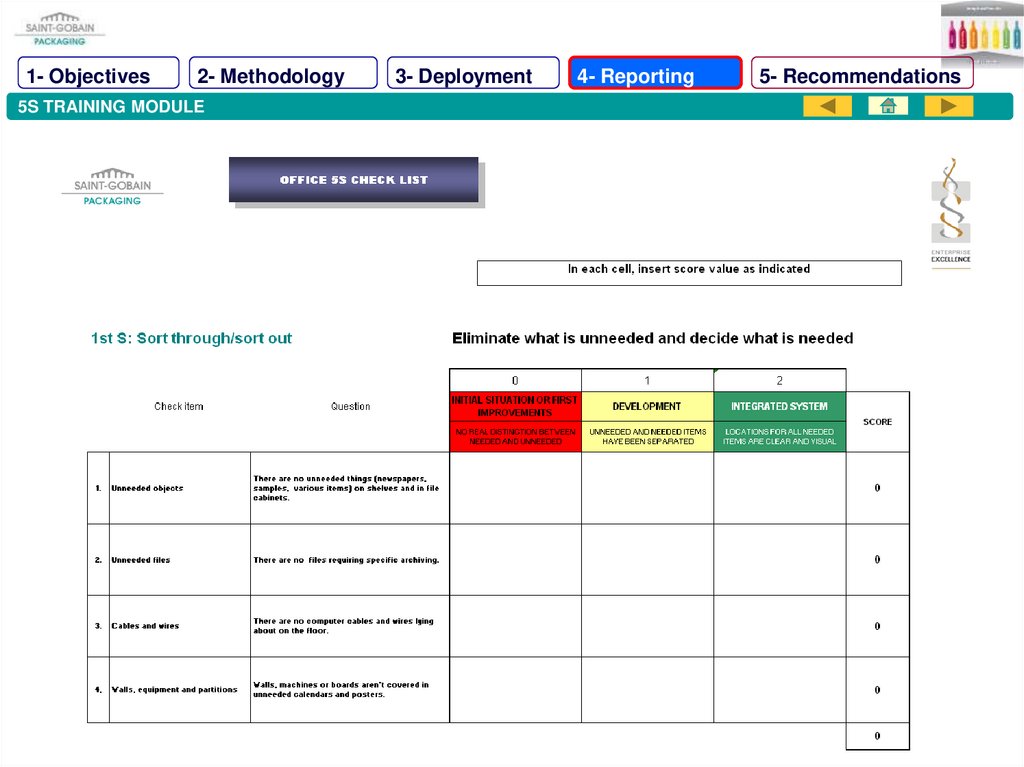Click the yellow Development header cell
Screen dimensions: 1024x767
(x=647, y=406)
